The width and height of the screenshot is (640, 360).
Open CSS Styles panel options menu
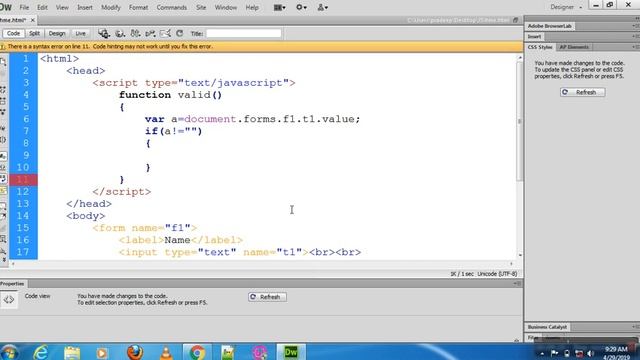(x=636, y=47)
